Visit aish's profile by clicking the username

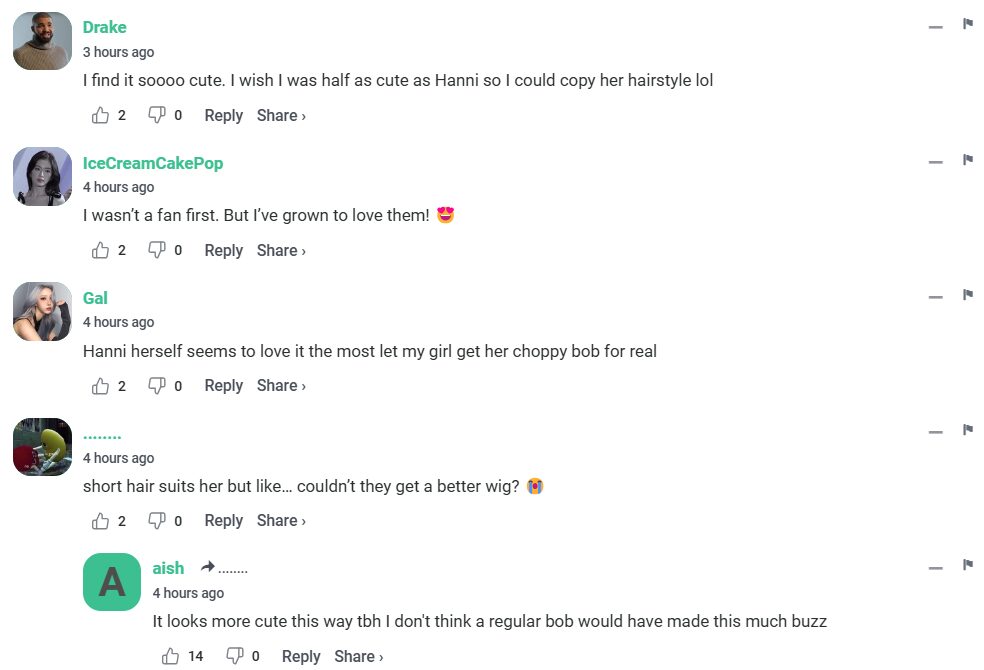point(168,568)
